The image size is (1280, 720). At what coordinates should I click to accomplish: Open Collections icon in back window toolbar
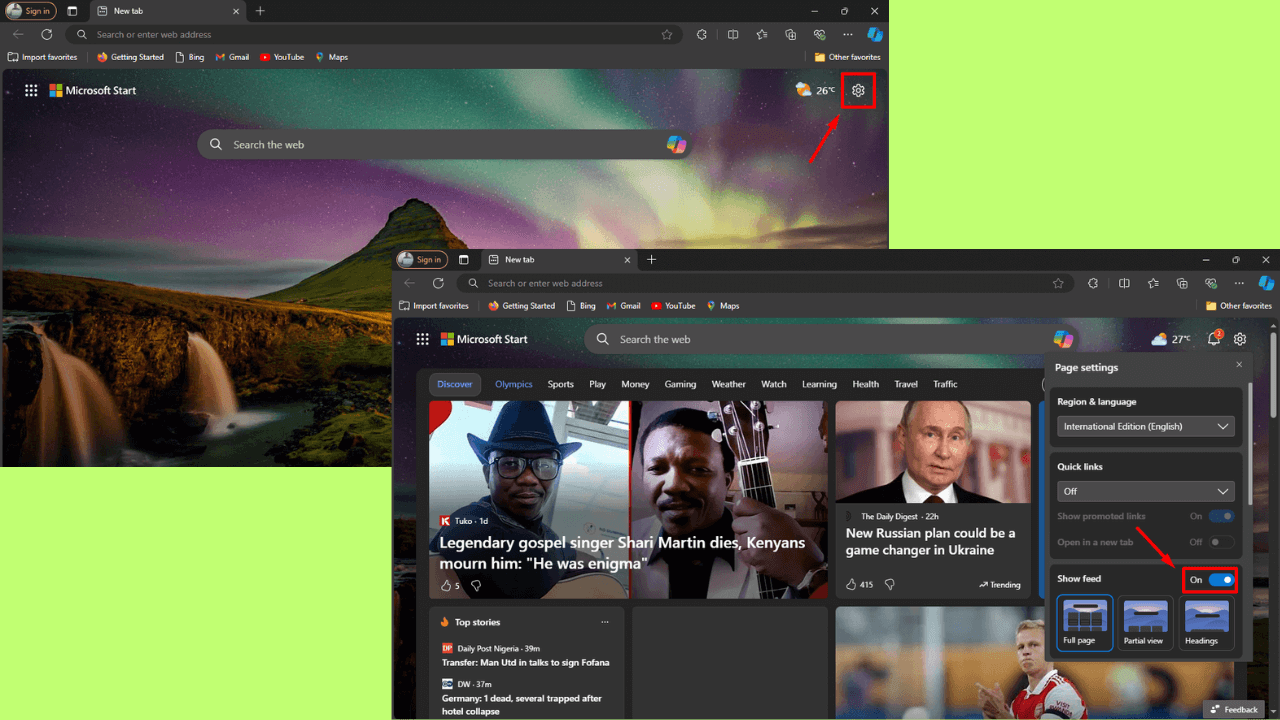(791, 34)
